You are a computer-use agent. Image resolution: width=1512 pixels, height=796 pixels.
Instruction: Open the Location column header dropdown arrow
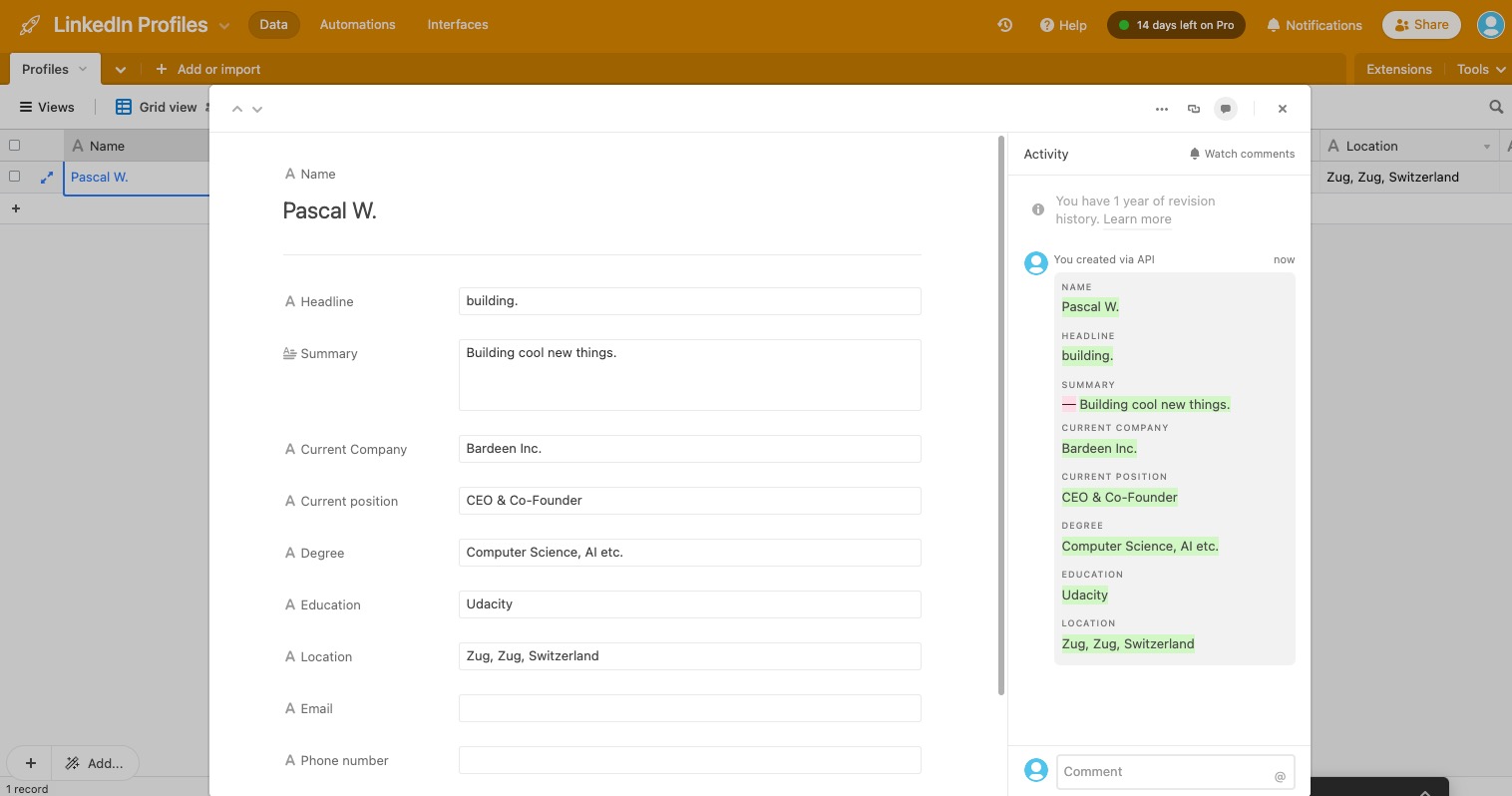[1486, 147]
